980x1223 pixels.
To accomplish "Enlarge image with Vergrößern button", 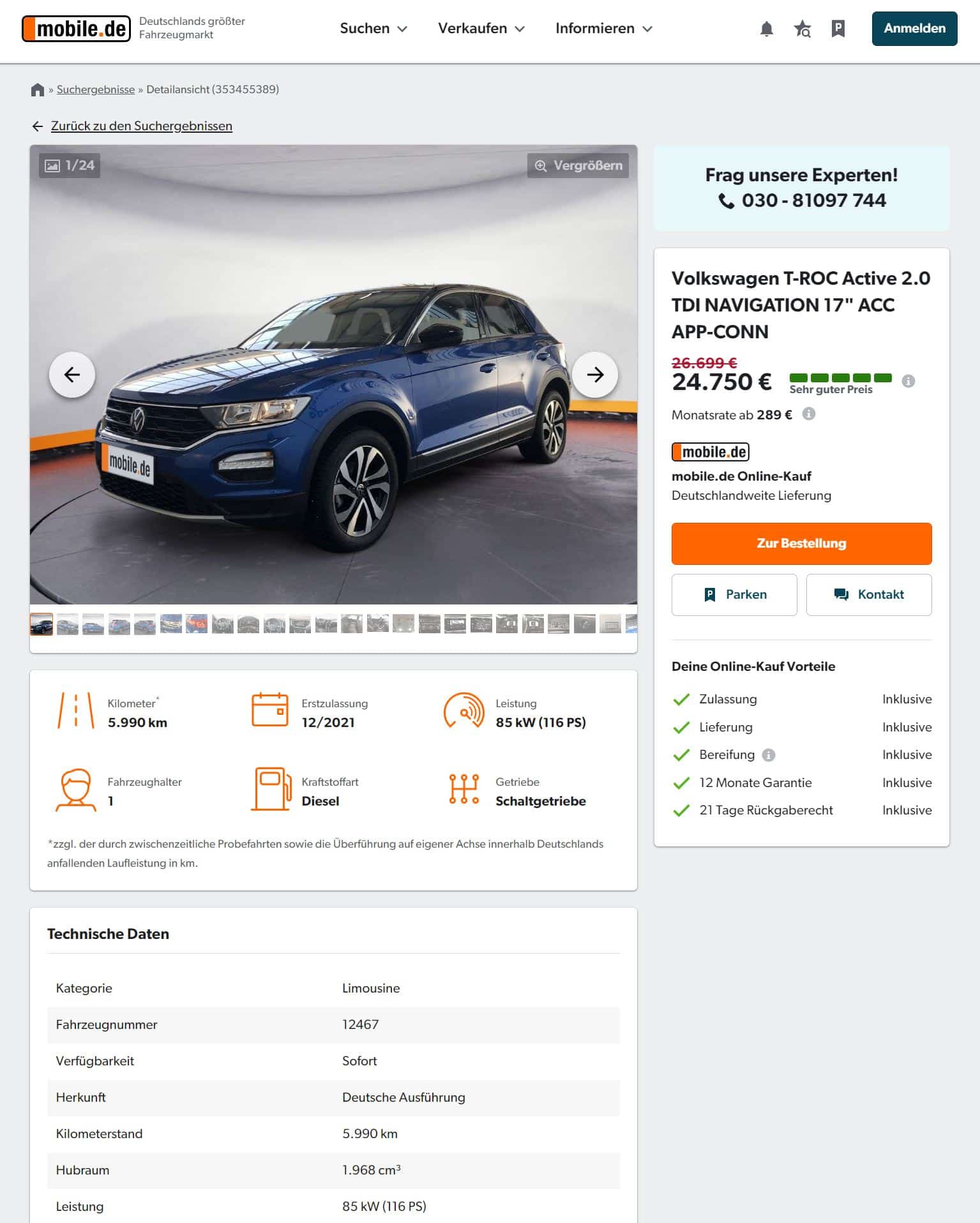I will (x=578, y=165).
